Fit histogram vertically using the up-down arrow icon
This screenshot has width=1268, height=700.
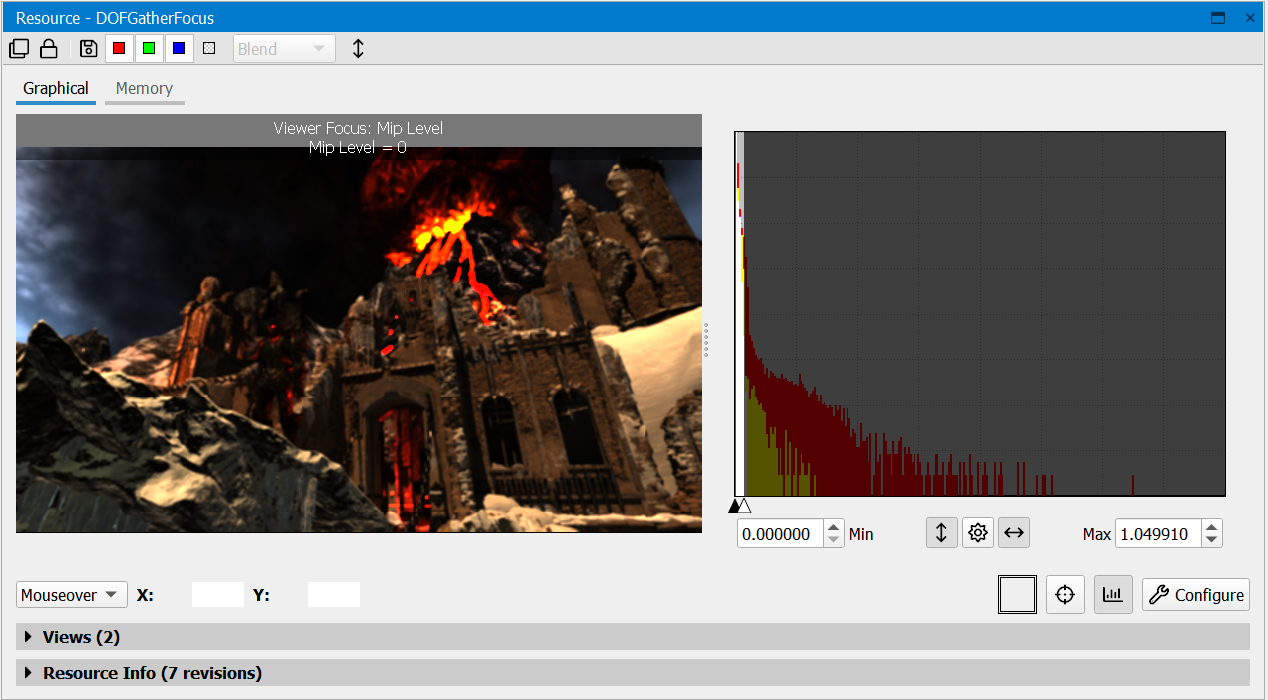(941, 532)
